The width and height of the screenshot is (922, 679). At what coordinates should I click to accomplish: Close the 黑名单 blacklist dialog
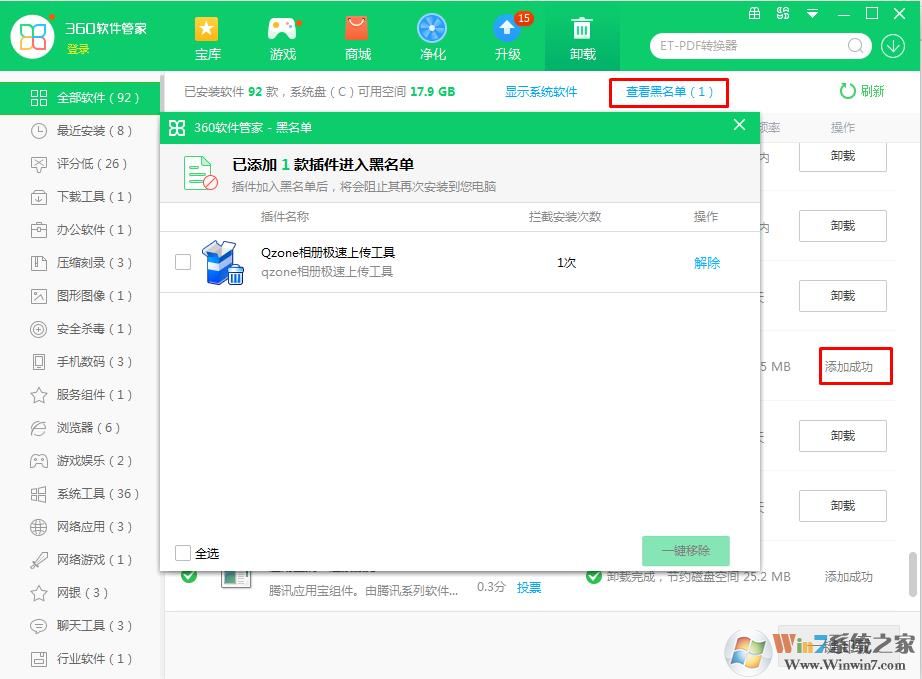pos(739,125)
